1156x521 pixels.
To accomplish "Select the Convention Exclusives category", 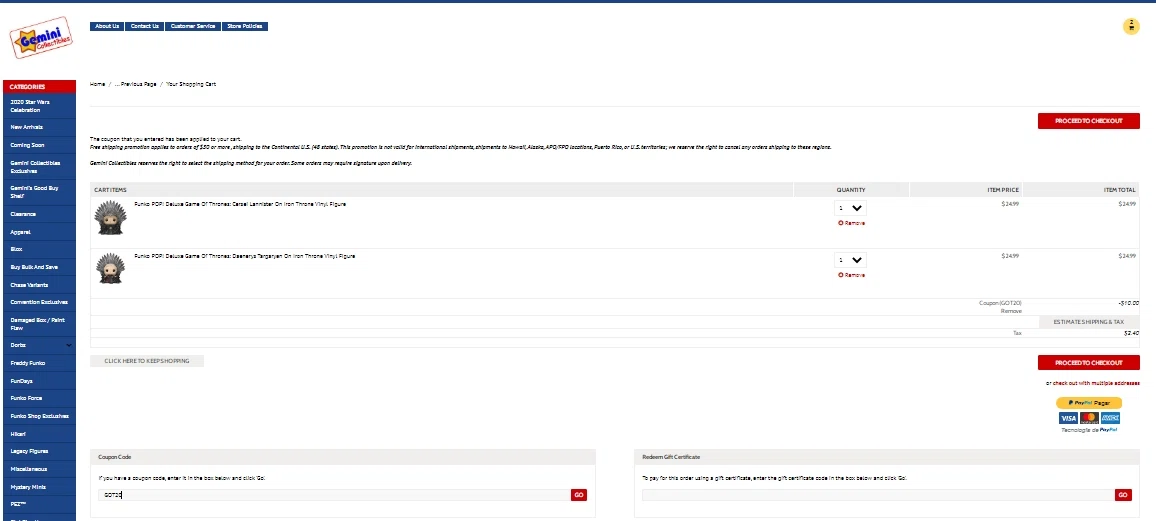I will [39, 302].
